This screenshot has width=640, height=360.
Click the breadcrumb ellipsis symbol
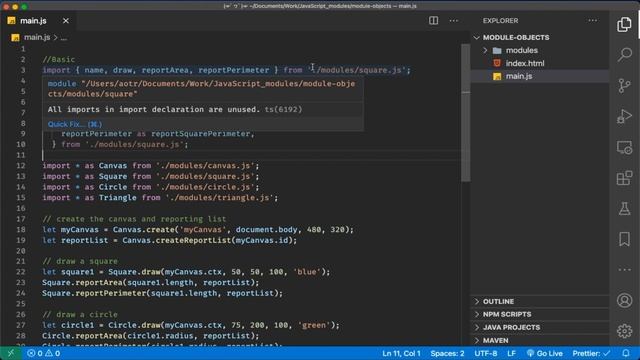click(x=64, y=38)
